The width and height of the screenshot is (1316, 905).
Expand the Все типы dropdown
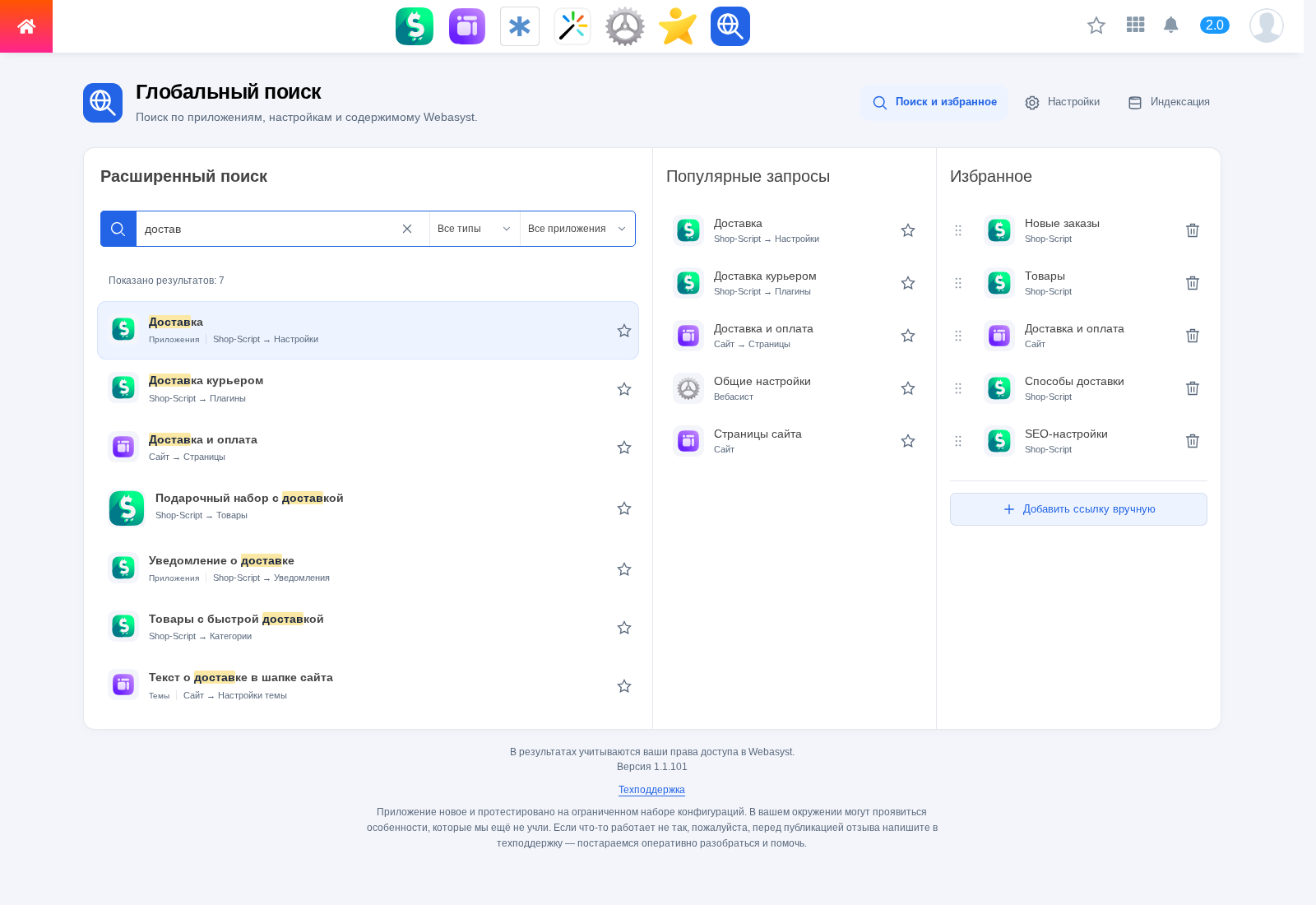point(475,229)
